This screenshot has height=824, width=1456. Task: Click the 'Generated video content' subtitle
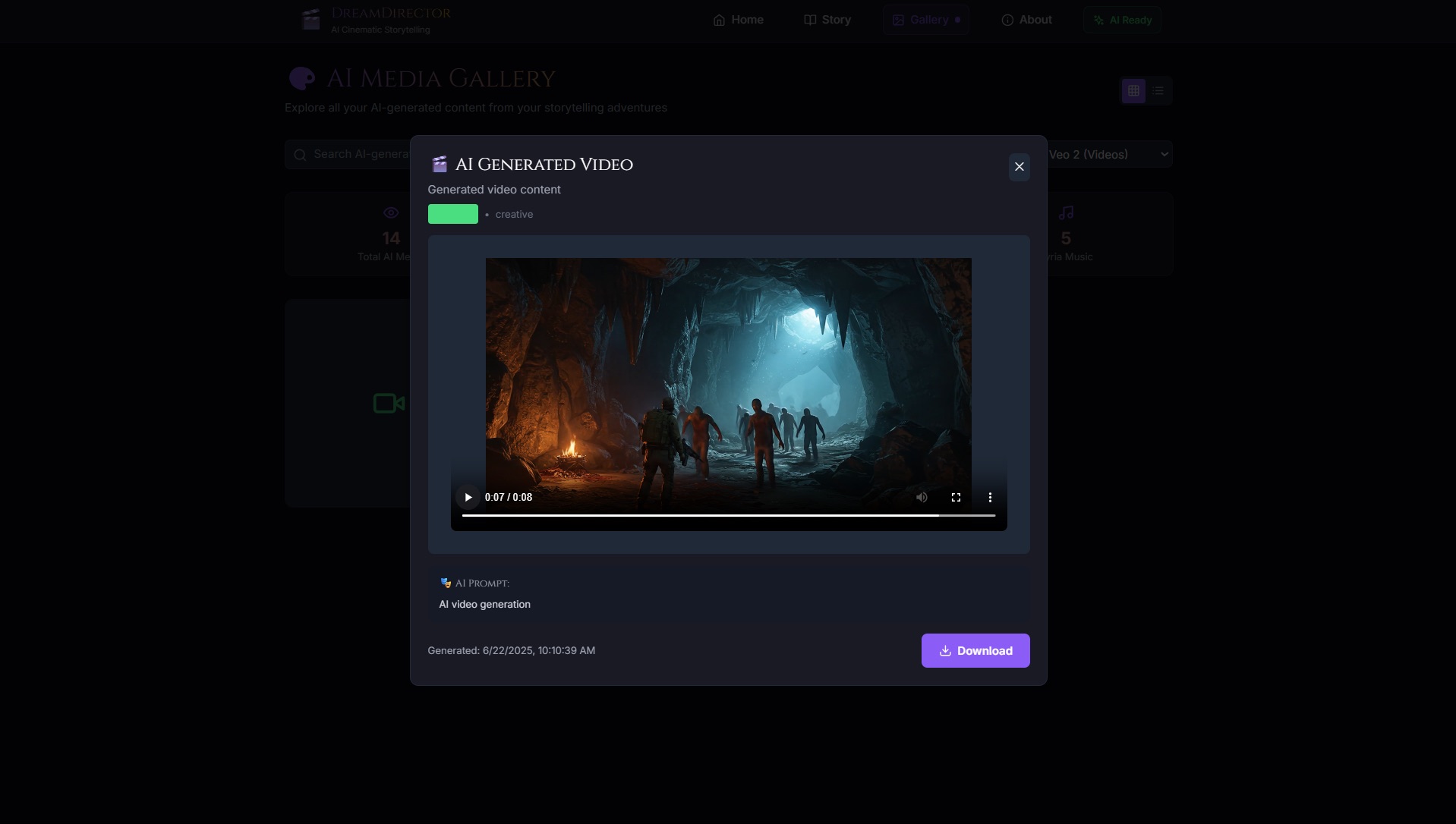pos(494,190)
